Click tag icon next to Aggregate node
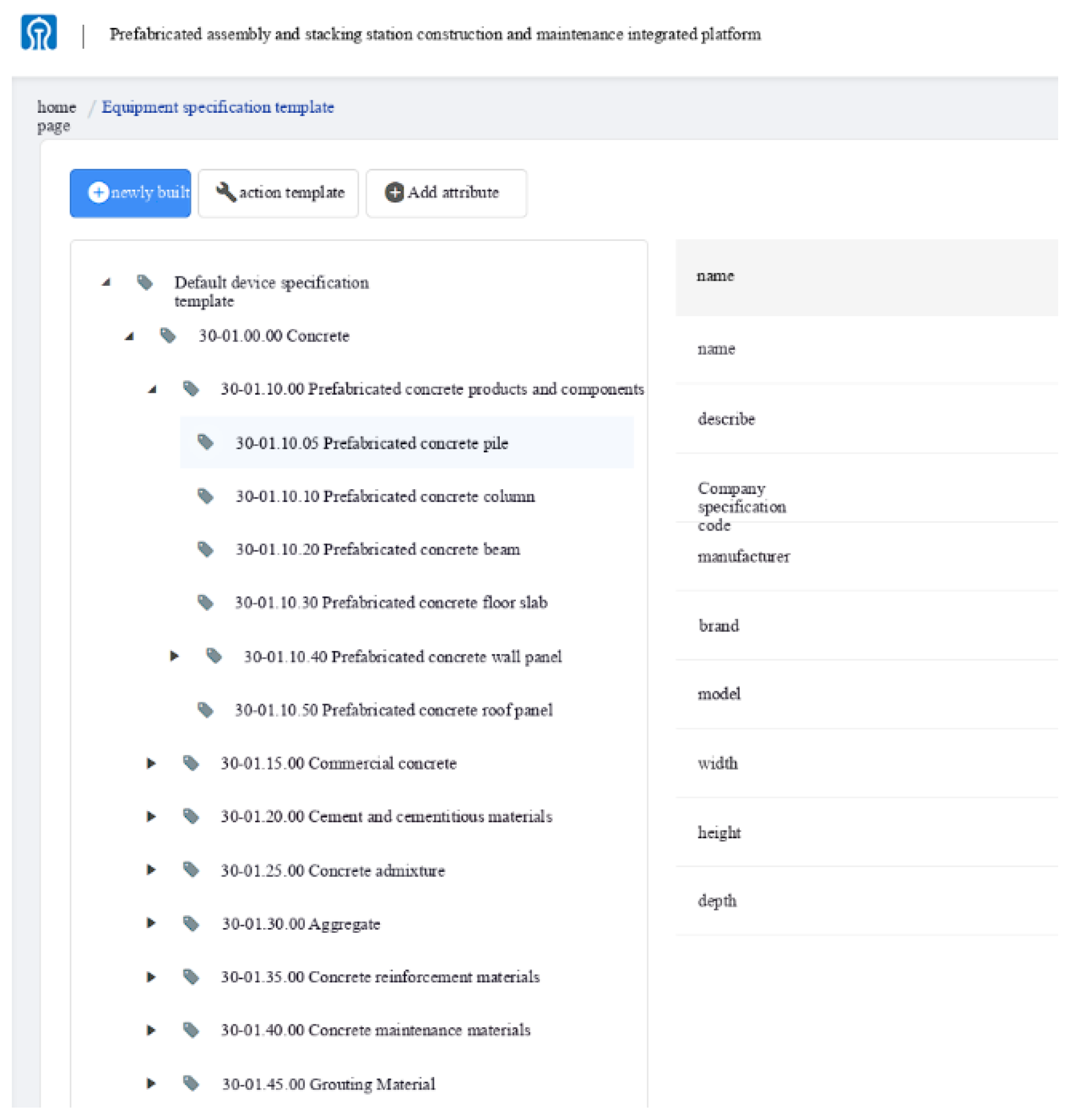This screenshot has width=1070, height=1120. point(191,923)
